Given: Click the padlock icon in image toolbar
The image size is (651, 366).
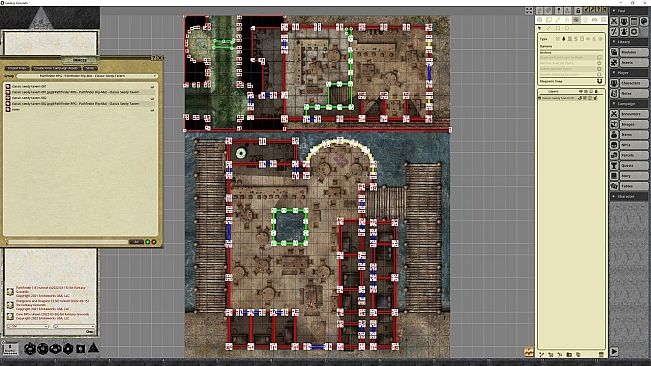Looking at the screenshot, I should [578, 10].
